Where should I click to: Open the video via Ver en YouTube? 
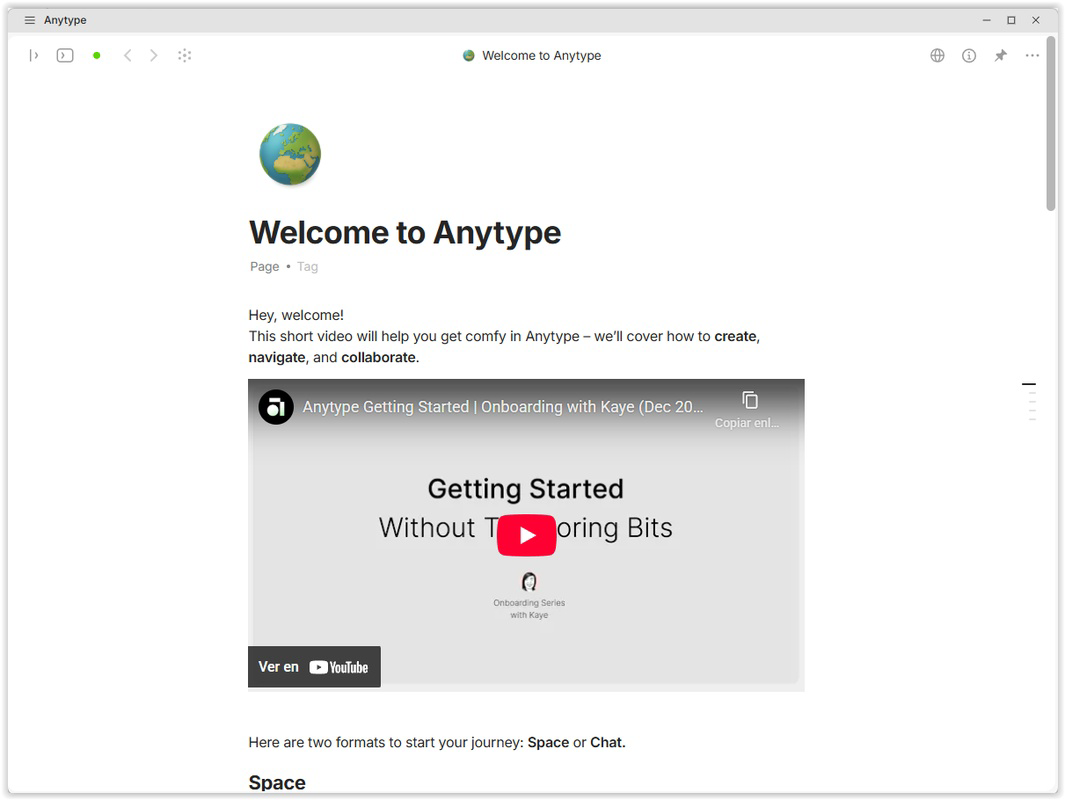pos(314,667)
